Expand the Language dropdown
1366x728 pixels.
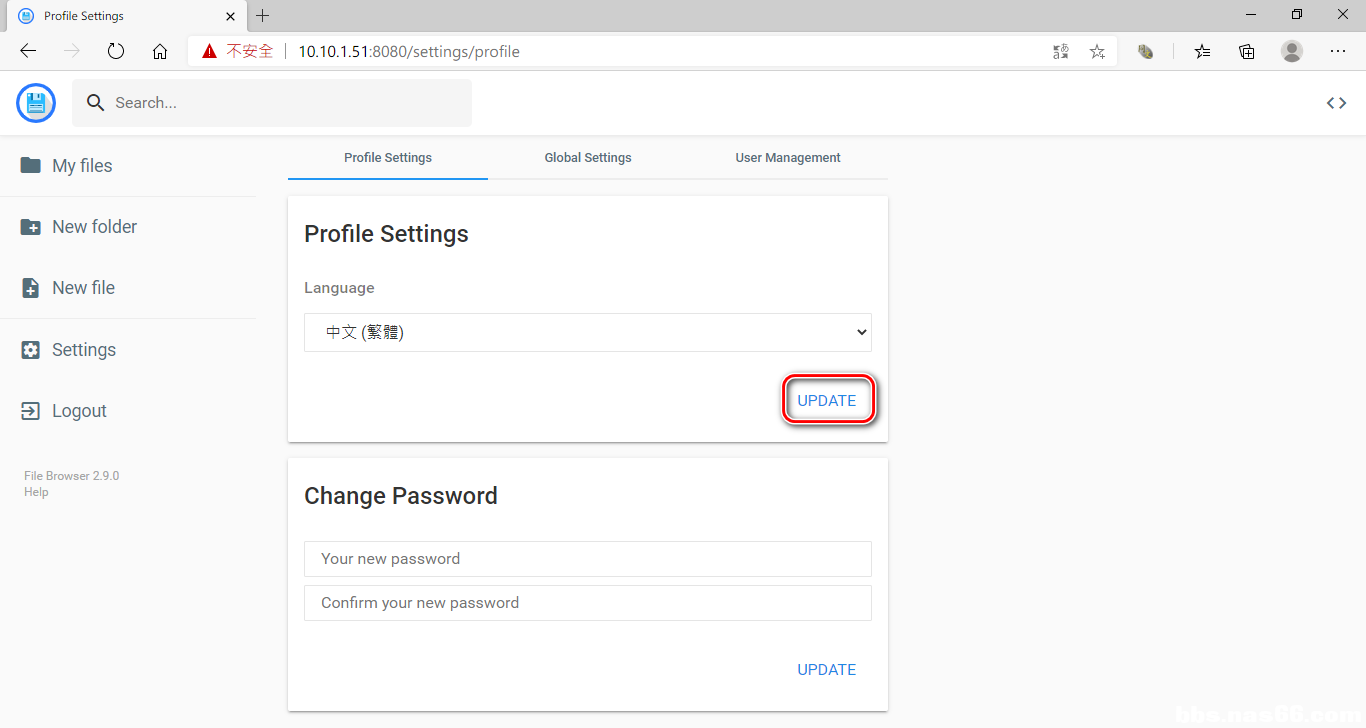[587, 333]
